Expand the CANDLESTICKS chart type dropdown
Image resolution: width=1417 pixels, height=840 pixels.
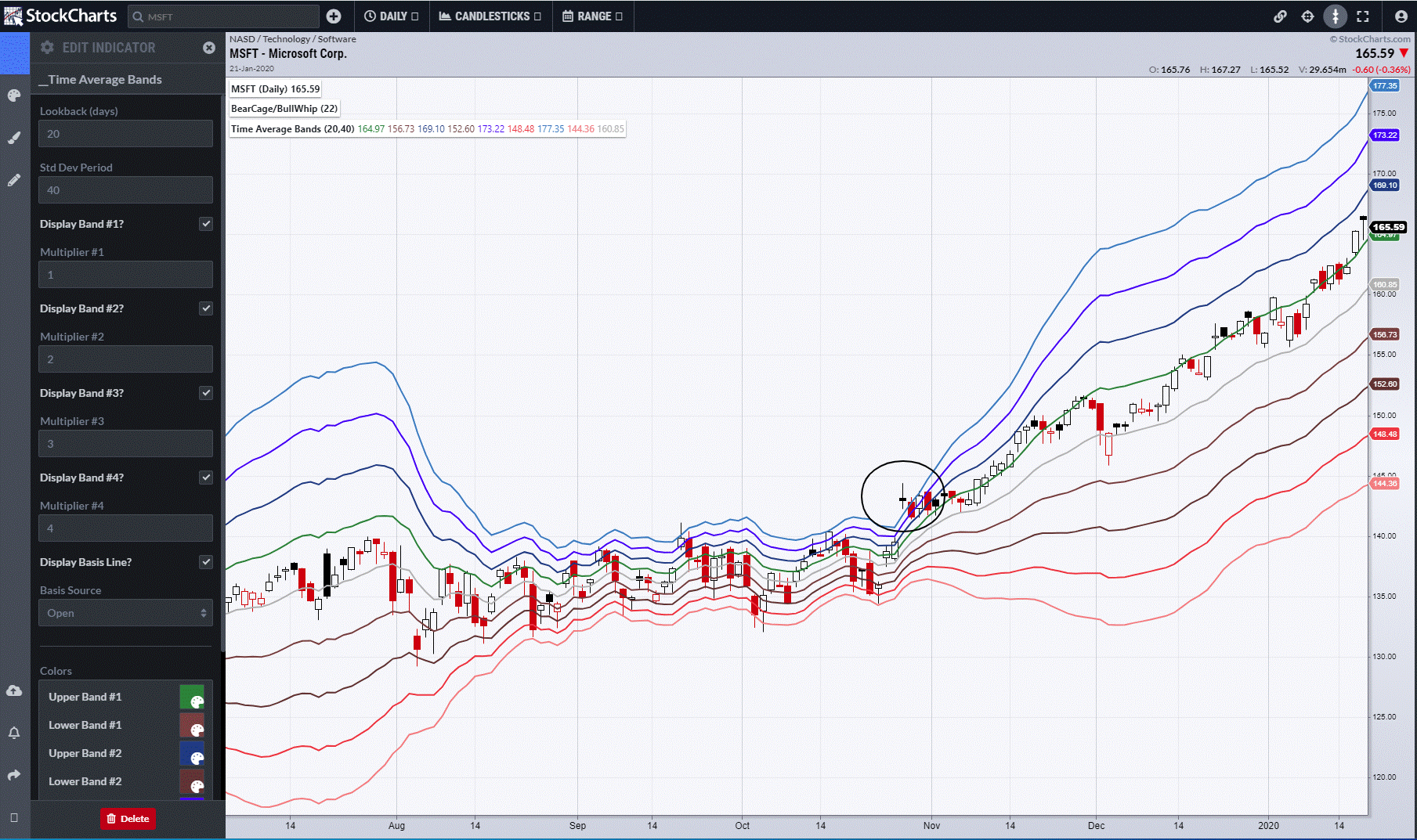[x=490, y=16]
